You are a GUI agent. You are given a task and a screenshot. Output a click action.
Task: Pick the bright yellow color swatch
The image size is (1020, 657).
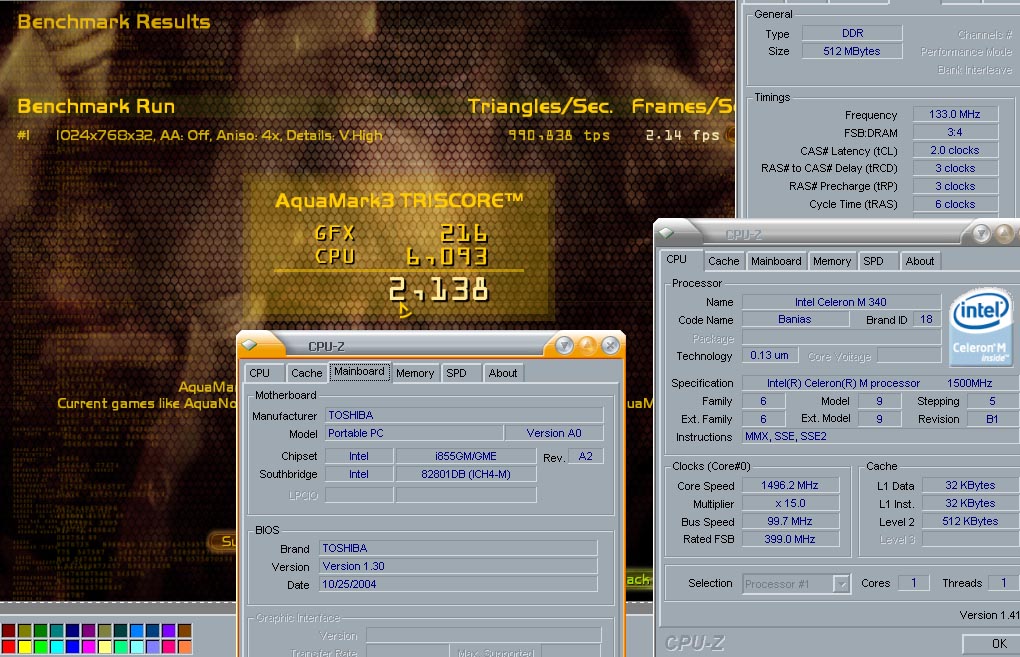25,647
